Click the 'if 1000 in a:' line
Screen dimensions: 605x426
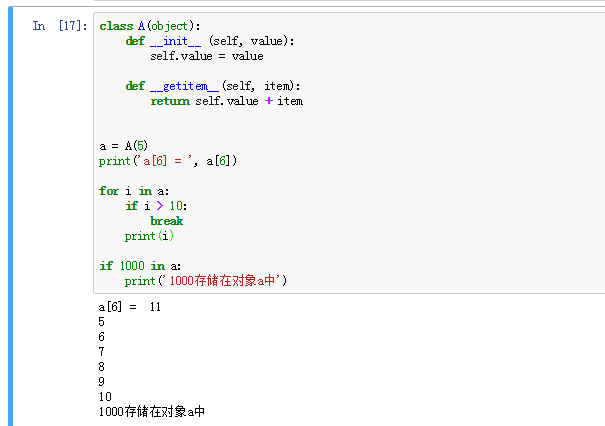[140, 266]
